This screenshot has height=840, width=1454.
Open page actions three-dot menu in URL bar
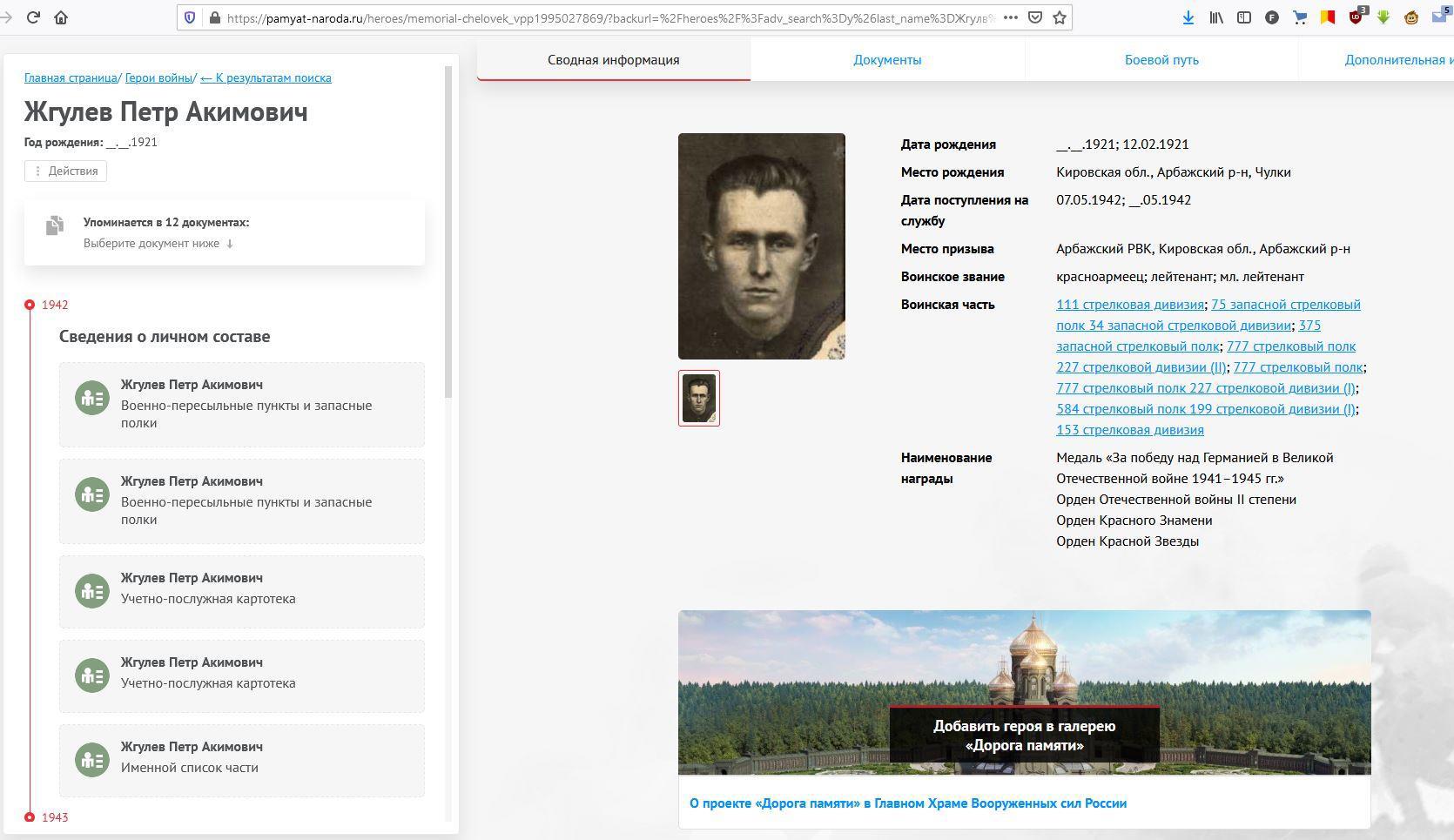click(x=1010, y=17)
